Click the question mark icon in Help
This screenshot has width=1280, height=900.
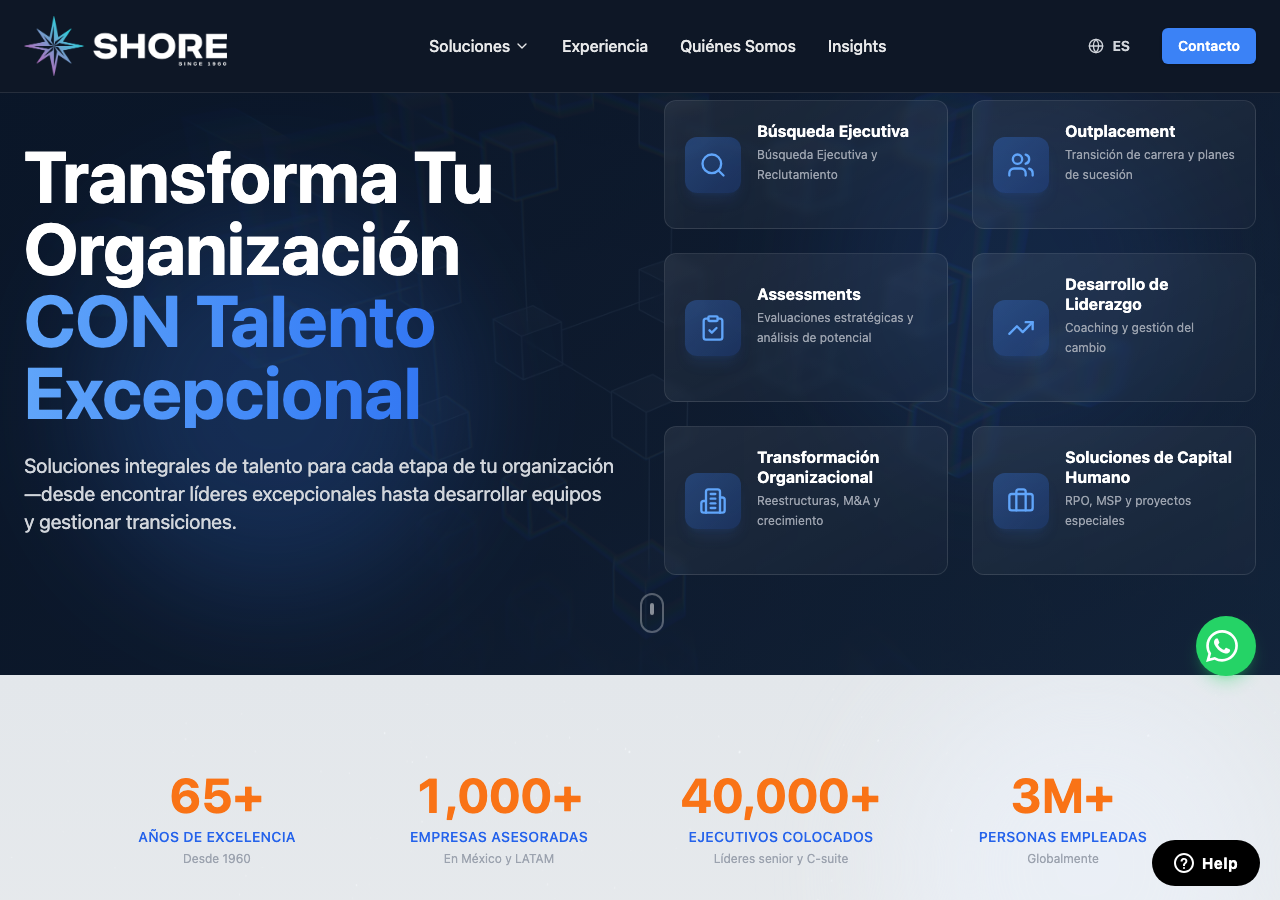click(1184, 863)
